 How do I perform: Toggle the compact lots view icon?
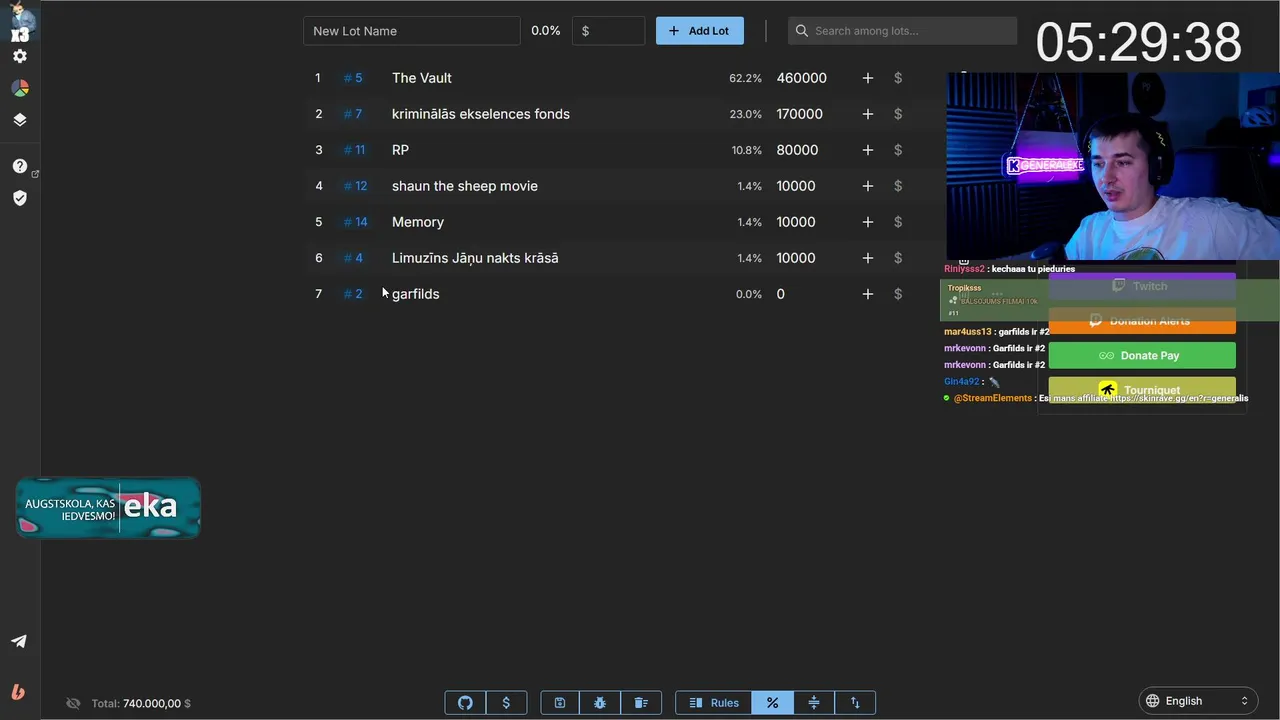tap(814, 703)
